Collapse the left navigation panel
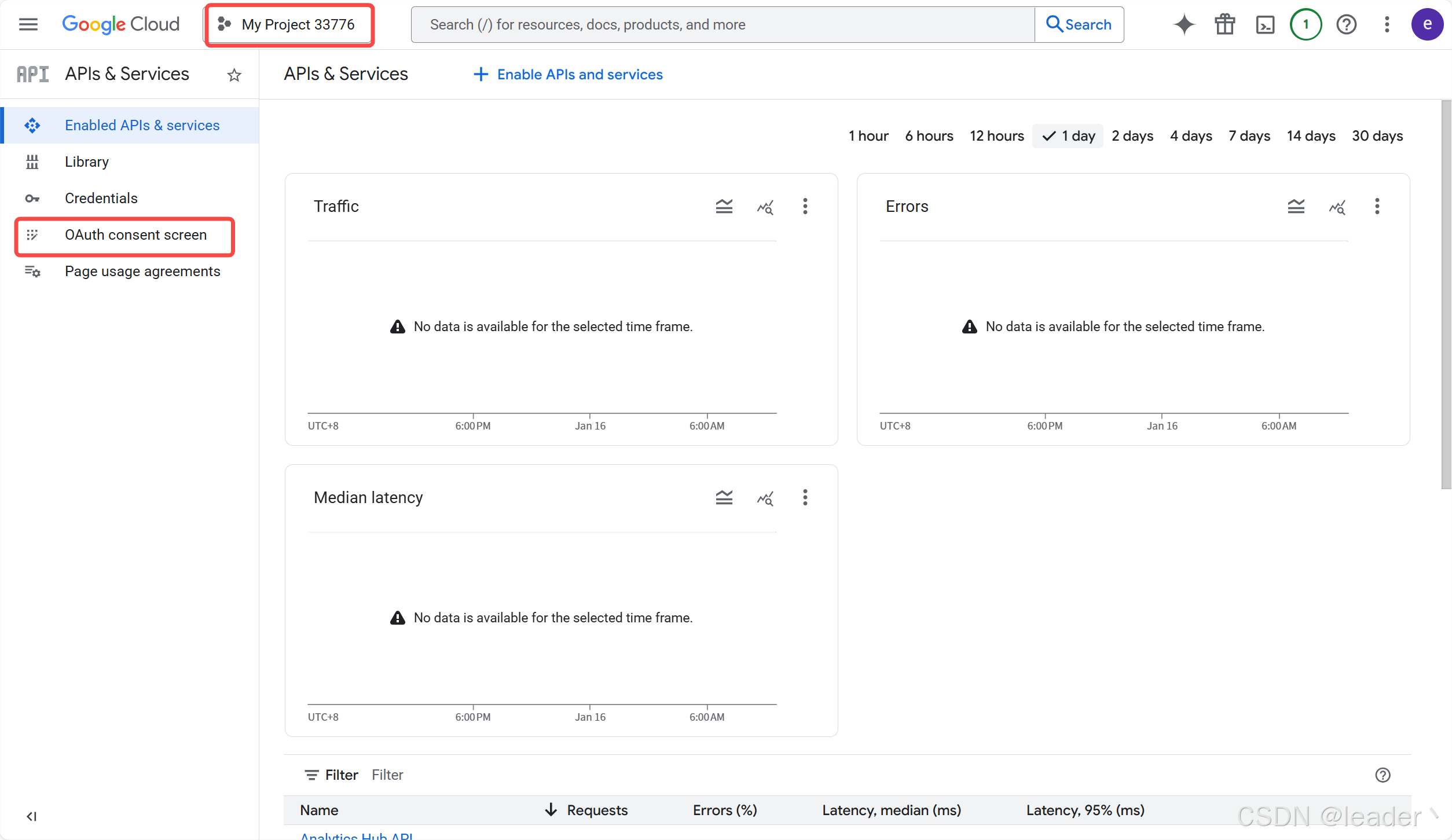 pos(31,816)
